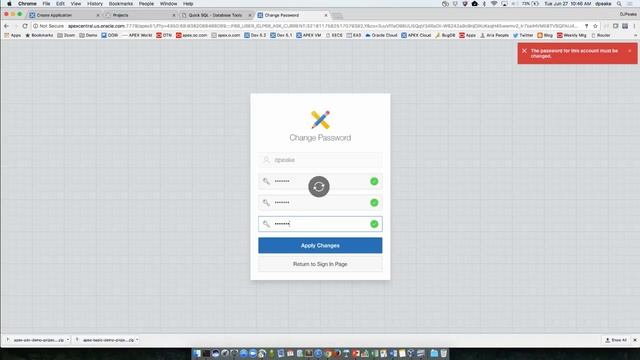Viewport: 640px width, 360px height.
Task: Open the Twitter bookmark
Action: [523, 35]
